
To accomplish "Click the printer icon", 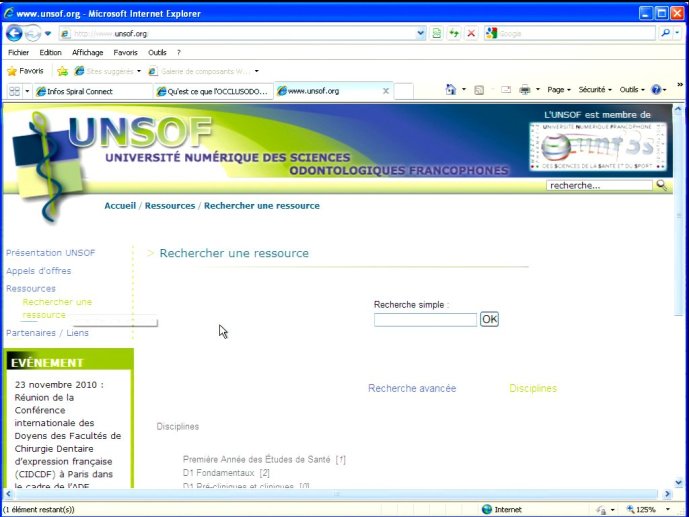I will point(525,90).
